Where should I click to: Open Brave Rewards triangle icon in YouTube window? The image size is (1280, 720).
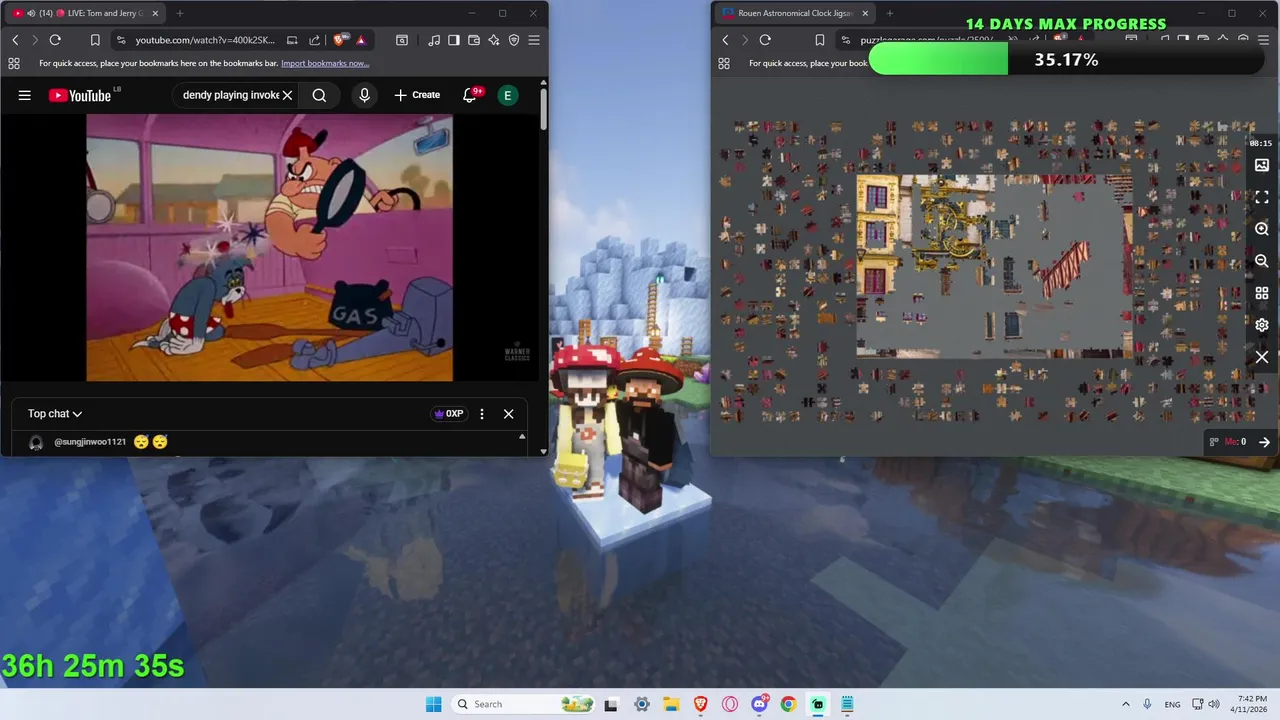pyautogui.click(x=361, y=40)
